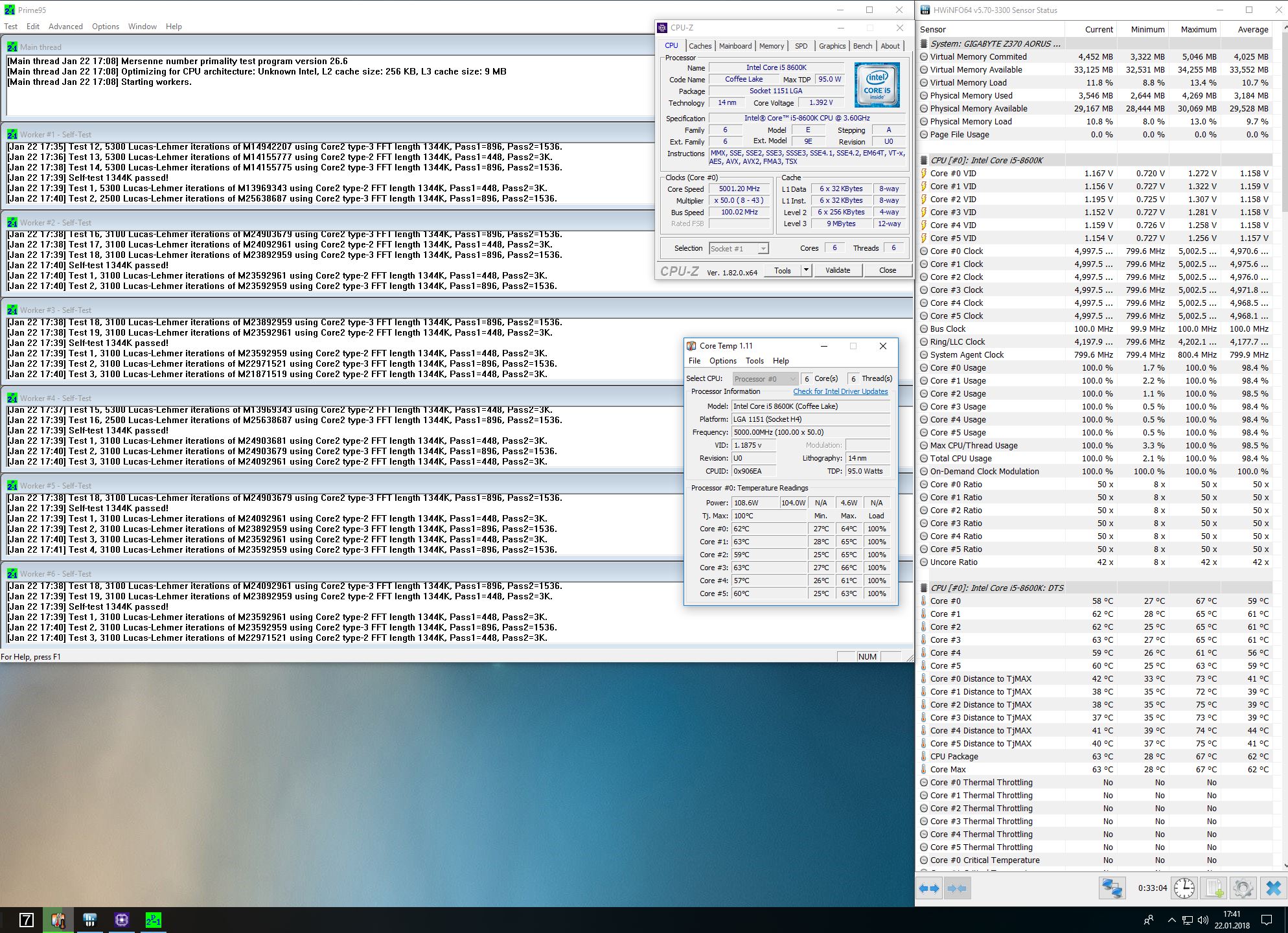Open the network icon in the system tray
Viewport: 1288px width, 933px height.
click(1188, 920)
